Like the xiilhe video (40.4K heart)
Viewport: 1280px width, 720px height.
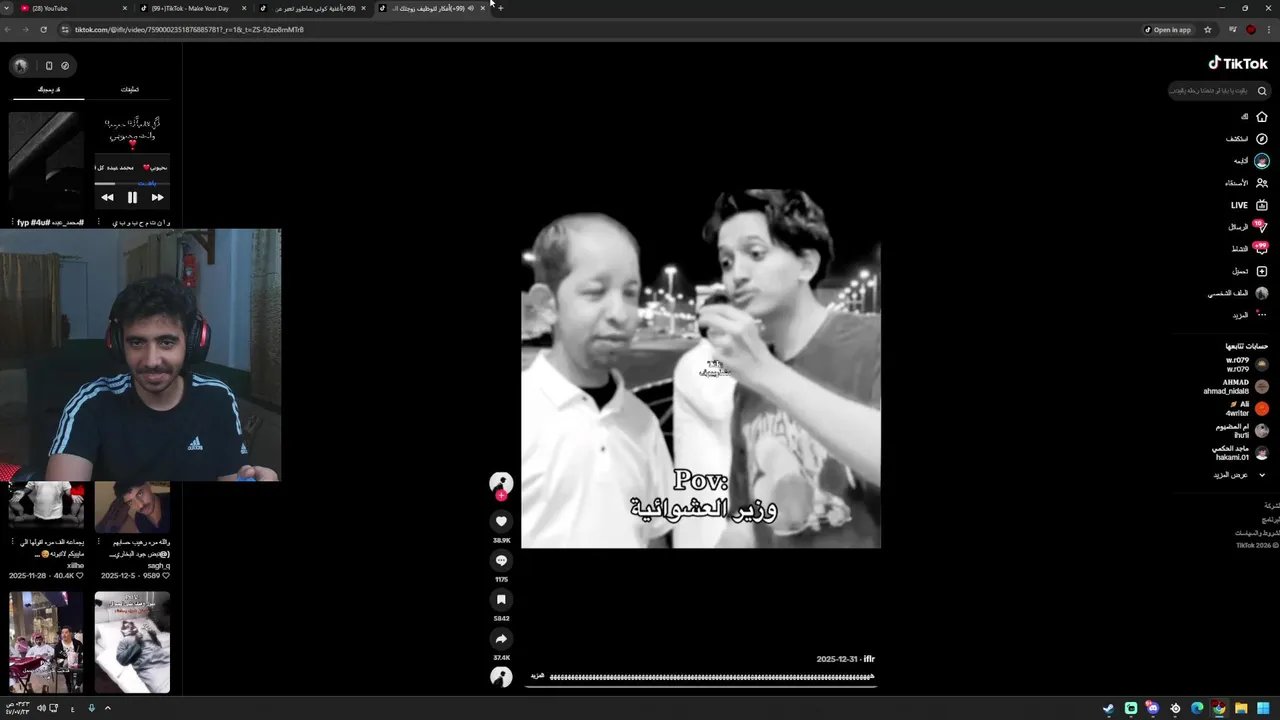pyautogui.click(x=80, y=576)
